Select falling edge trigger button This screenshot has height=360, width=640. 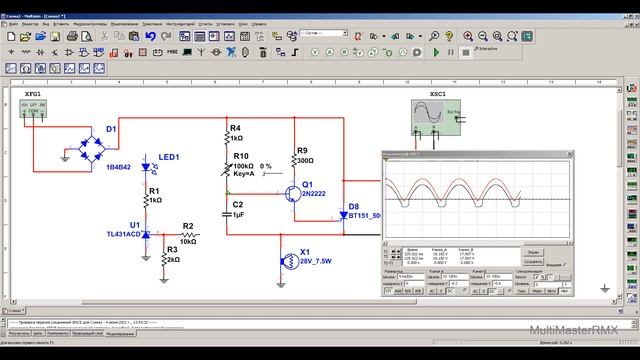click(x=543, y=277)
